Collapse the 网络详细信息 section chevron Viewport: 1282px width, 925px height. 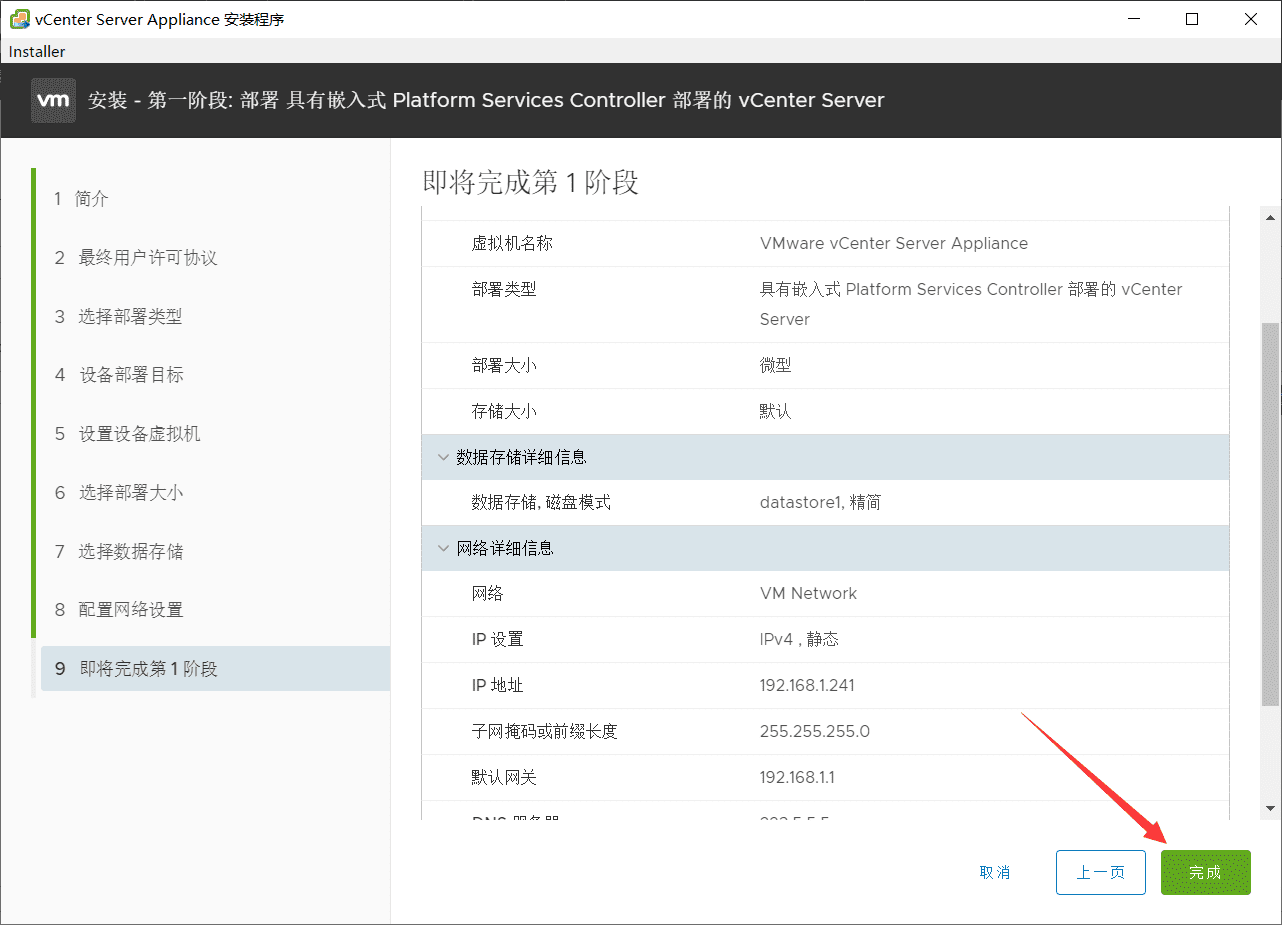(443, 548)
